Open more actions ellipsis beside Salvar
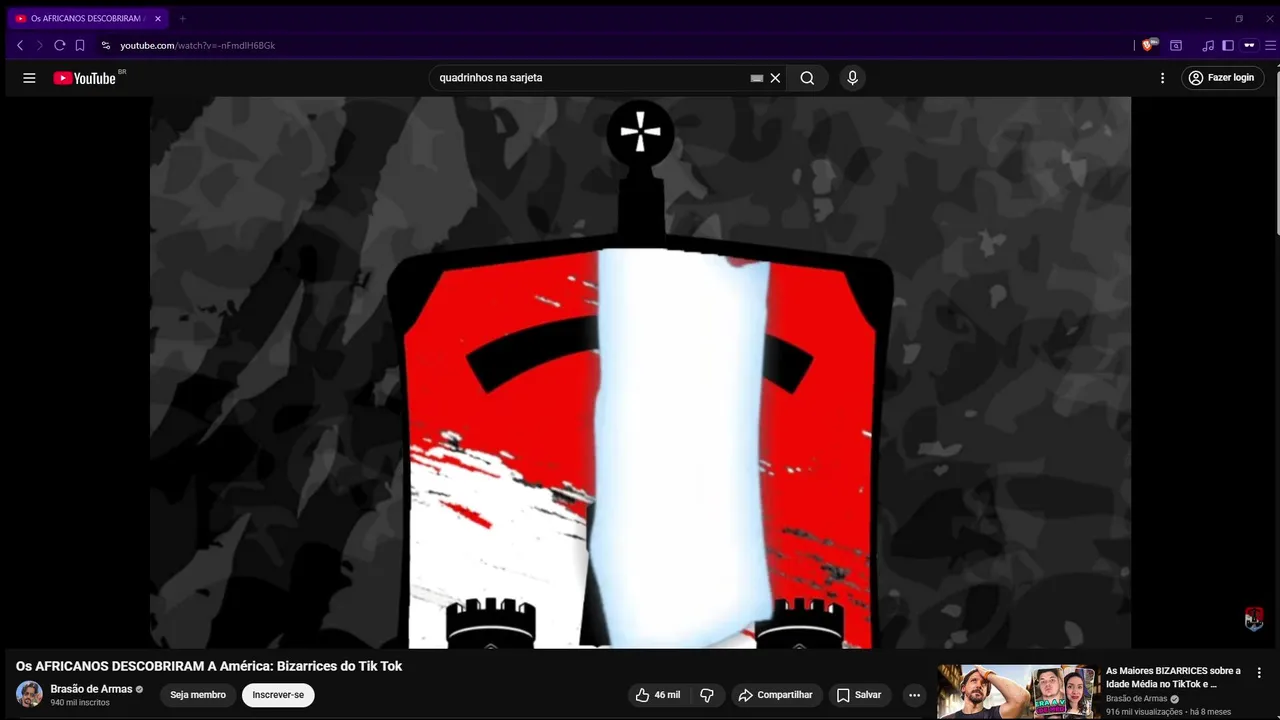This screenshot has width=1280, height=720. point(914,695)
